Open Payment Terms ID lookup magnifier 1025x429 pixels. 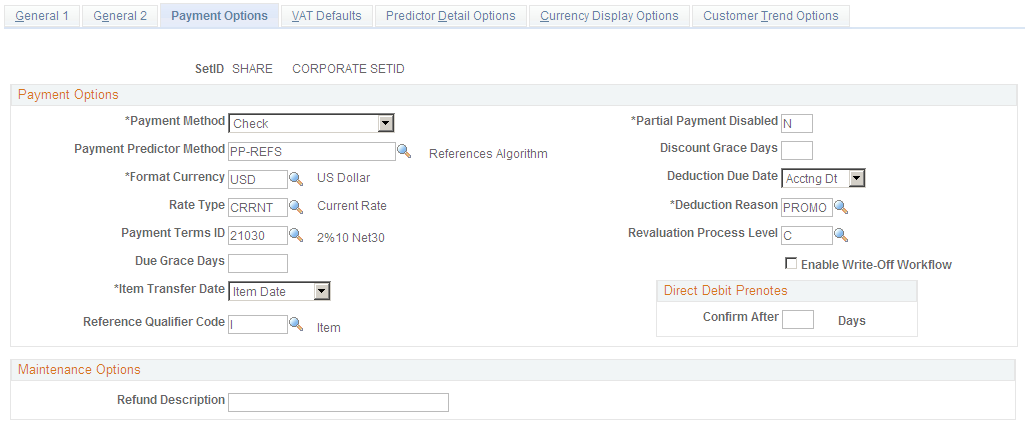pos(296,235)
